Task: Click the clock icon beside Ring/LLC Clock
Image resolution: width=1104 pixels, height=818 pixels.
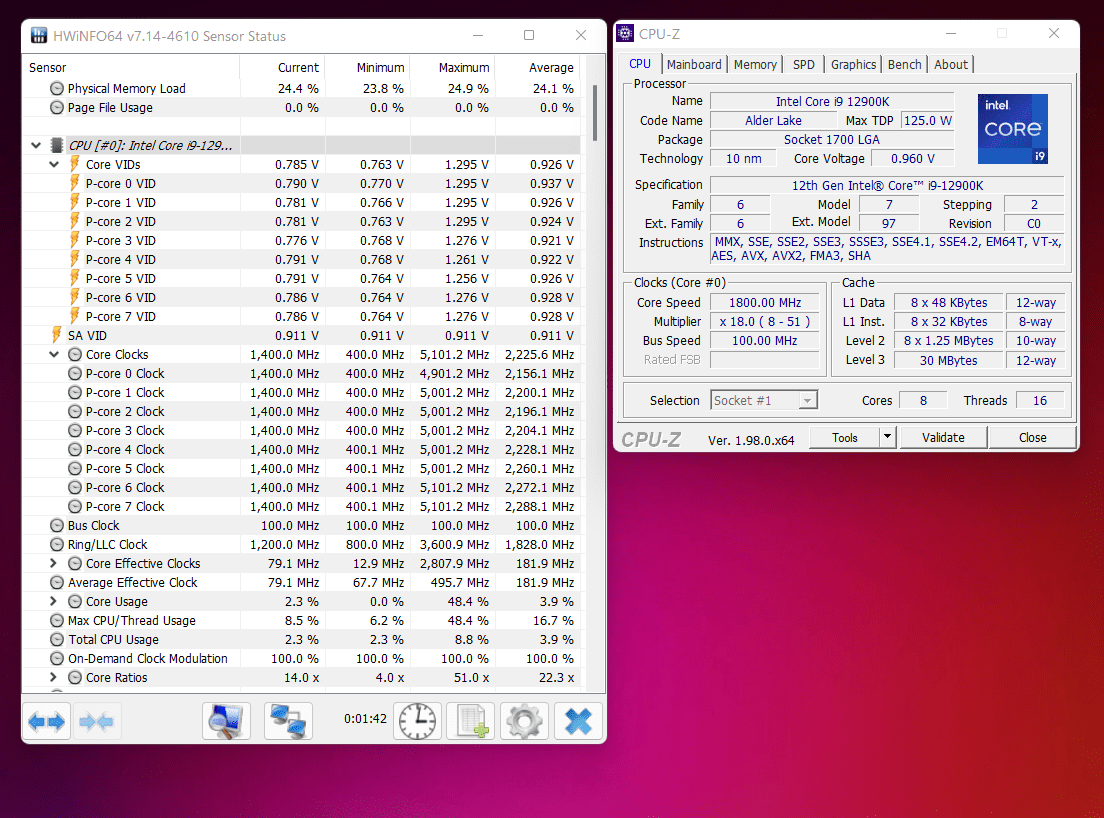Action: click(x=57, y=544)
